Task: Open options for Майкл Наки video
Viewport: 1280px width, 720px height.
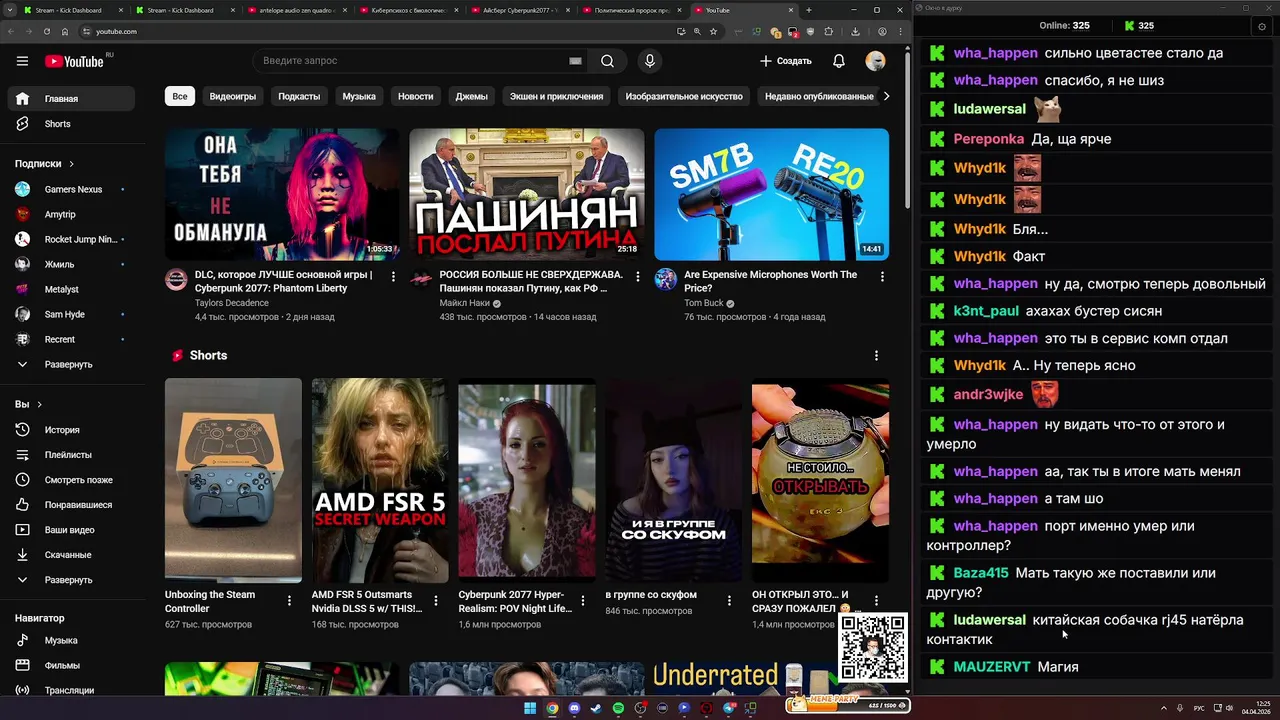Action: (638, 277)
